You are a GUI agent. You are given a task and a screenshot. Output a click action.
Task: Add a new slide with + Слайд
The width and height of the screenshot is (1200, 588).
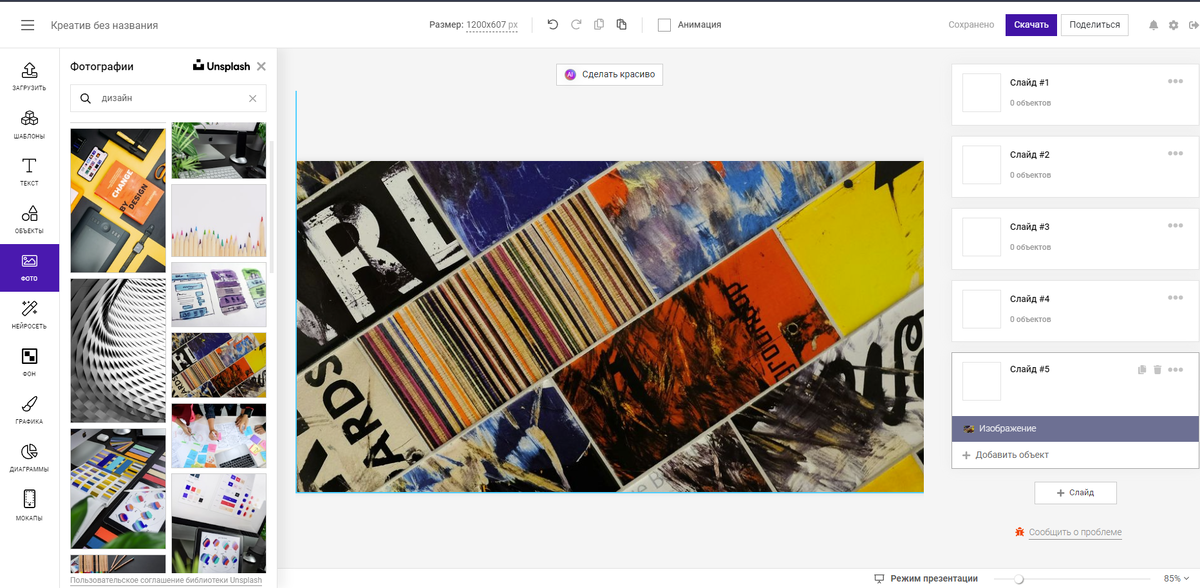pos(1075,493)
